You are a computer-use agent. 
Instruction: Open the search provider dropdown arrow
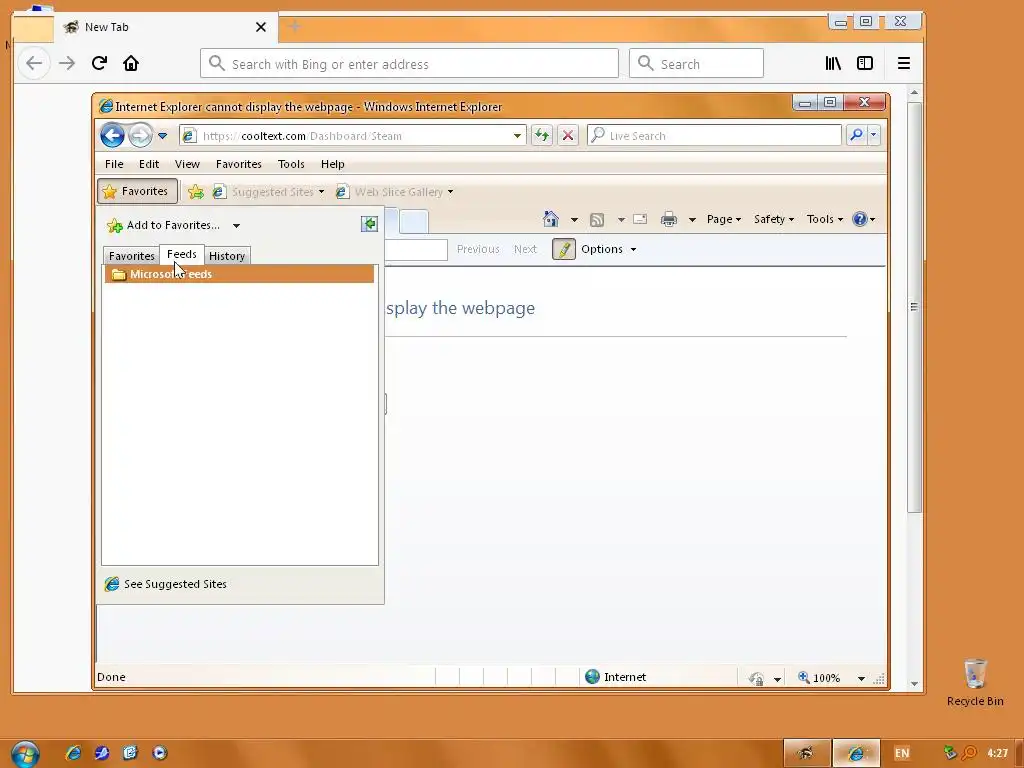(873, 135)
